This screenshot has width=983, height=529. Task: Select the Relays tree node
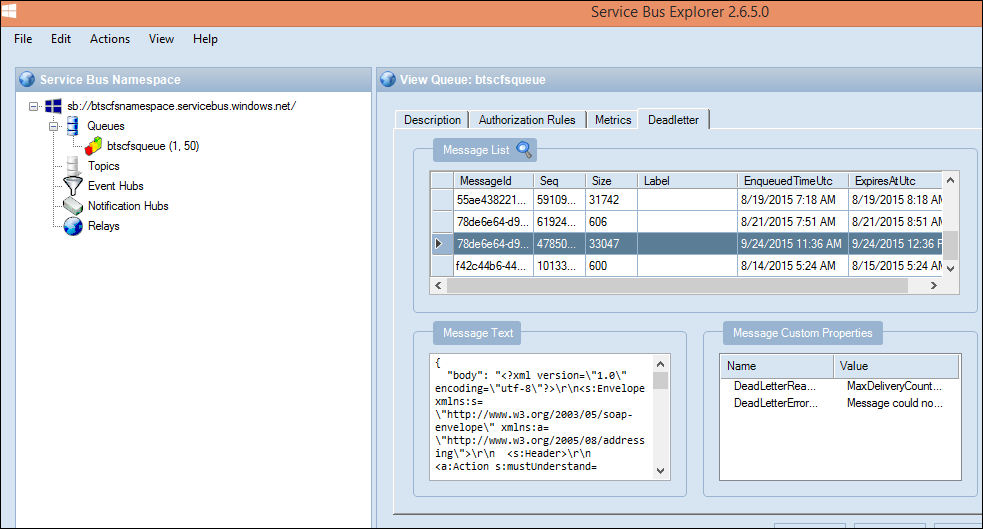point(103,226)
